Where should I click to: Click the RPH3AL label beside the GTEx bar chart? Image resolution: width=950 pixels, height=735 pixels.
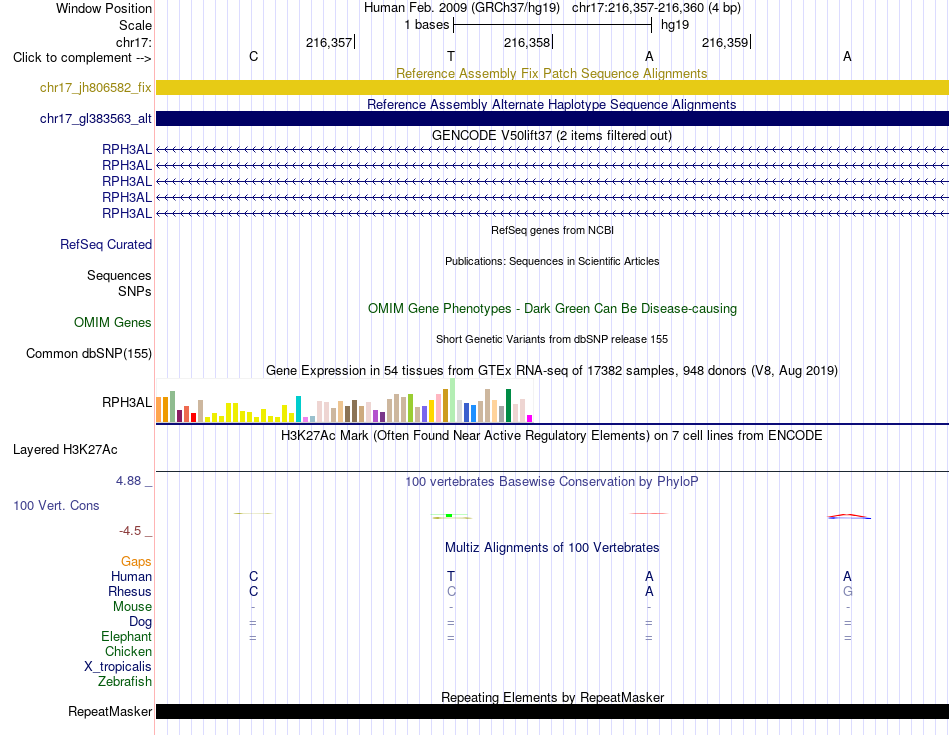[127, 402]
